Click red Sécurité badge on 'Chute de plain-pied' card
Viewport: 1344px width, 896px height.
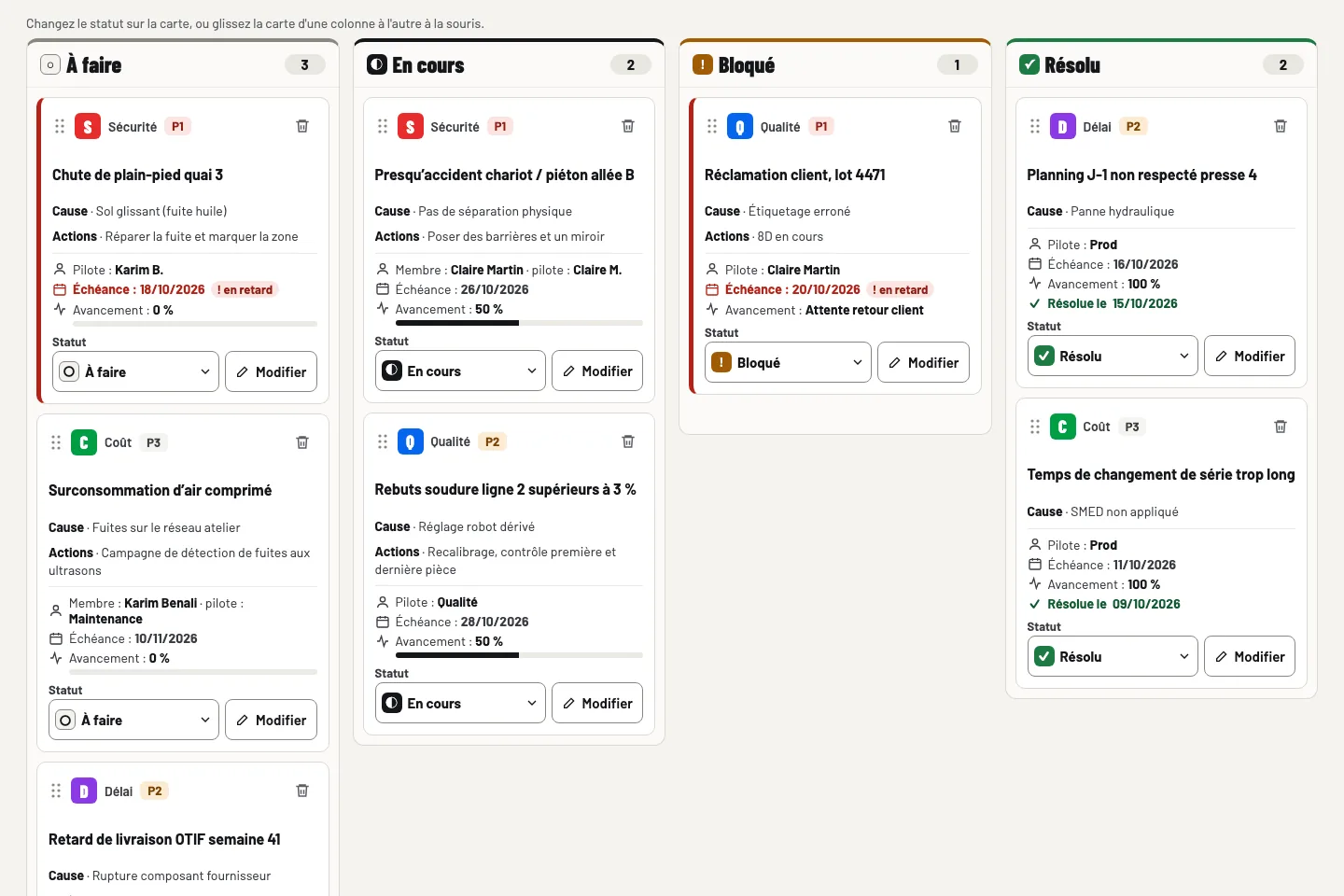click(x=88, y=126)
